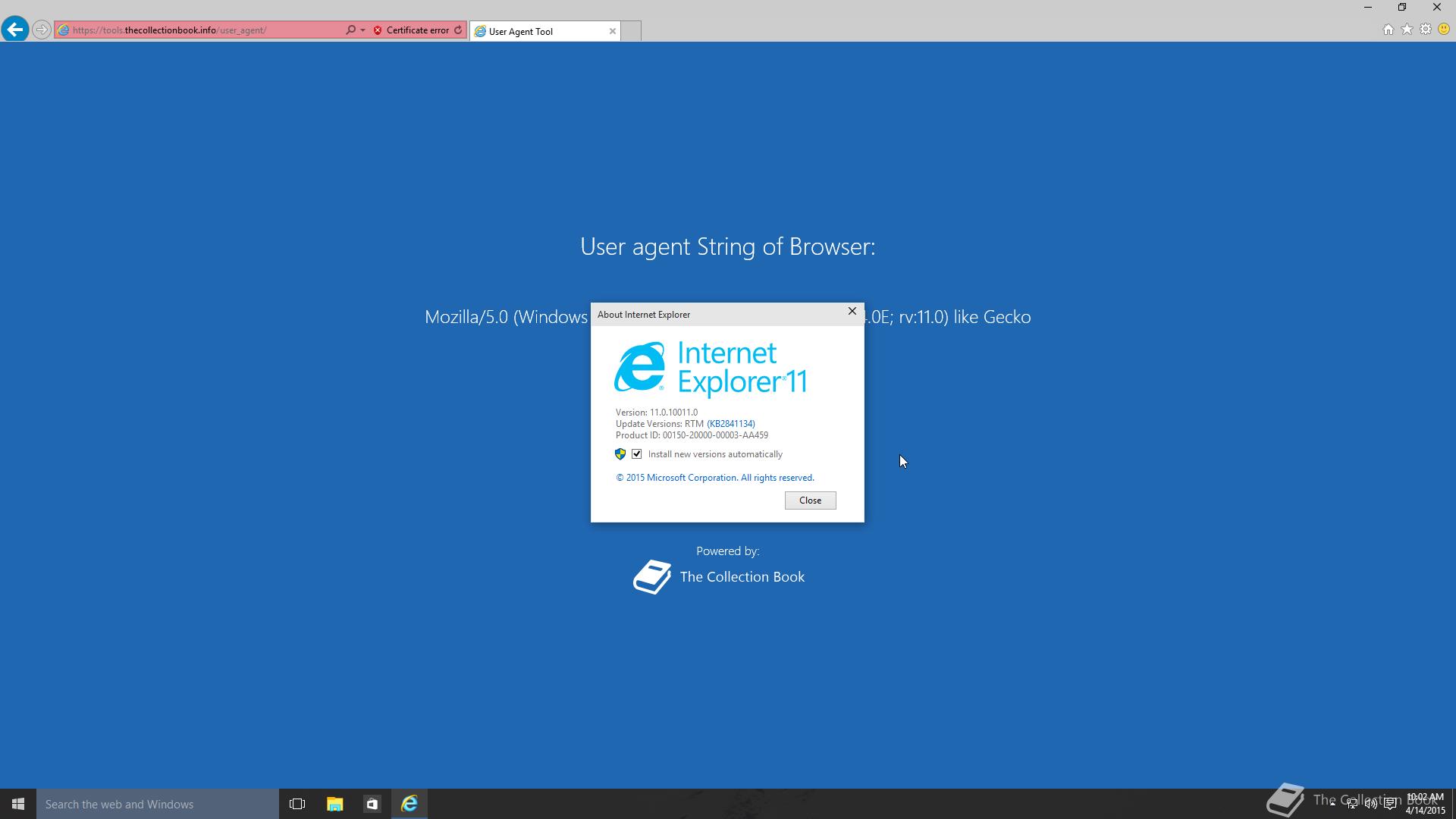Click the Refresh page icon
The height and width of the screenshot is (819, 1456).
coord(458,30)
